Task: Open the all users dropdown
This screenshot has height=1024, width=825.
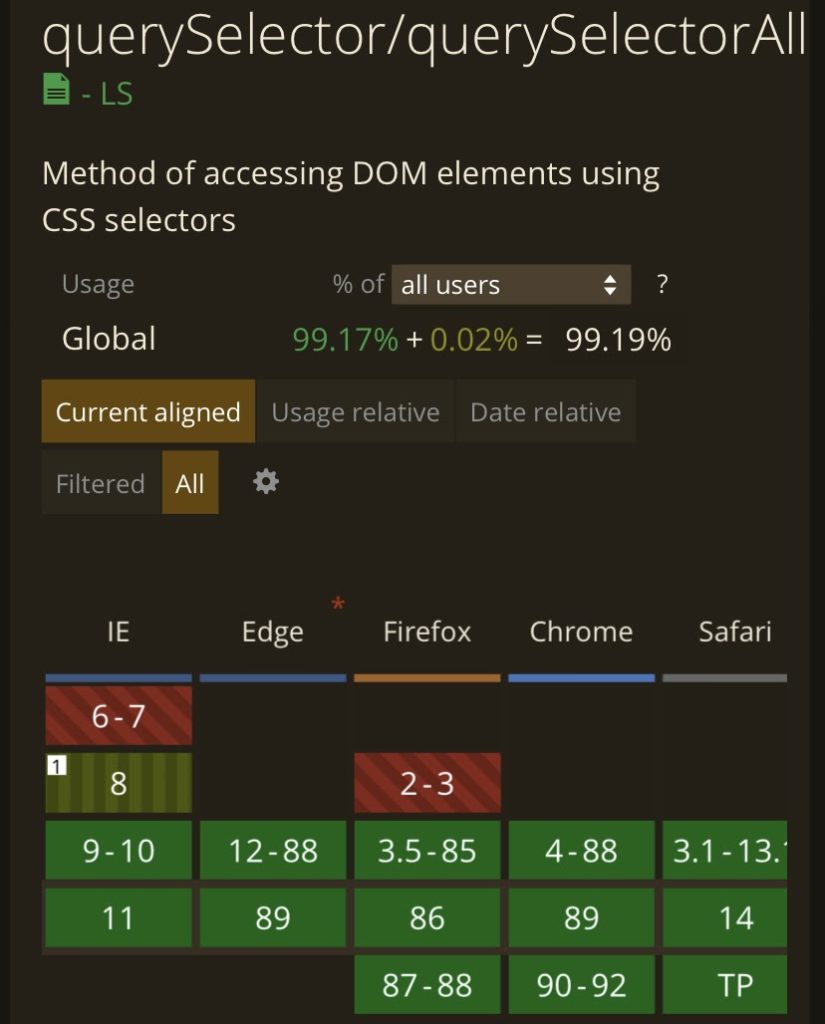Action: coord(511,285)
